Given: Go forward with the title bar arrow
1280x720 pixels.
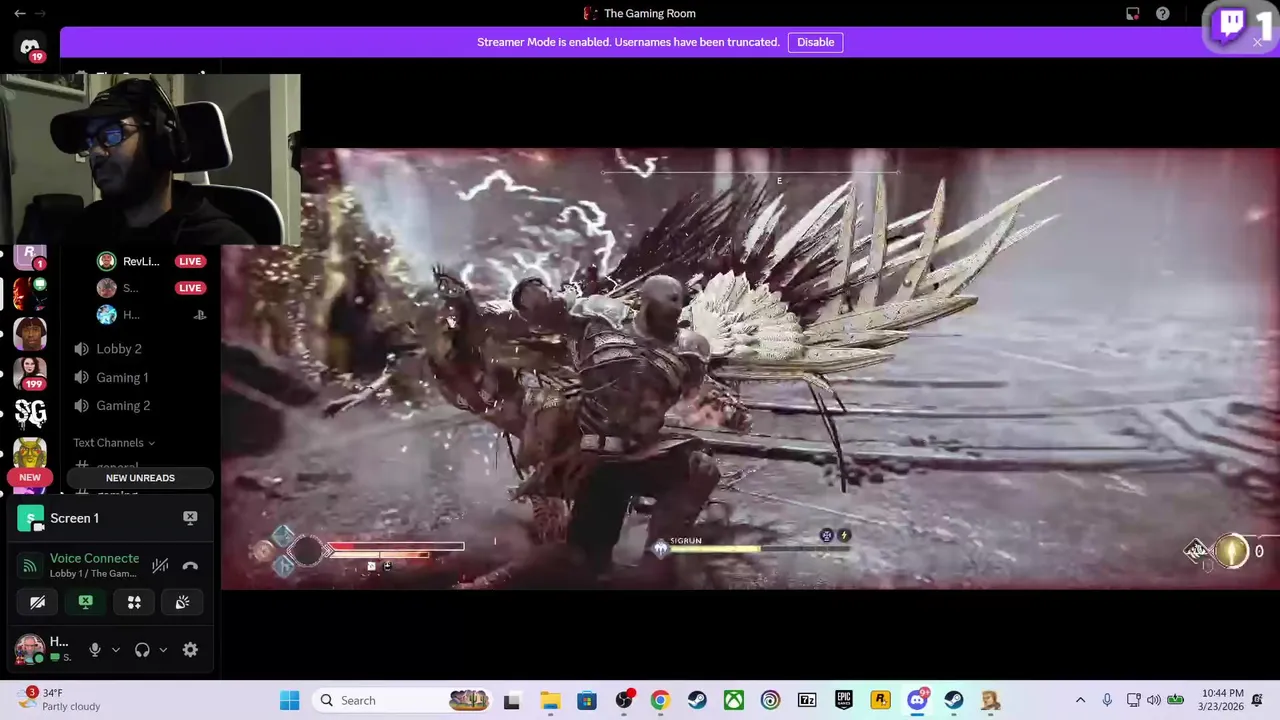Looking at the screenshot, I should [41, 14].
